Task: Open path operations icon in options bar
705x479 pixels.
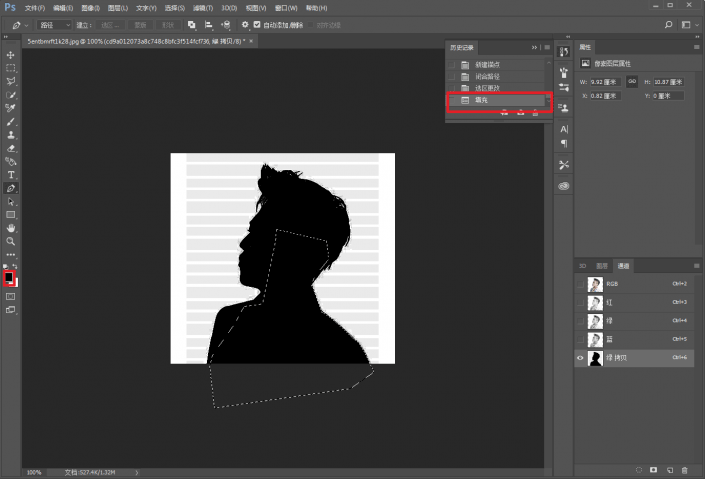Action: (192, 25)
